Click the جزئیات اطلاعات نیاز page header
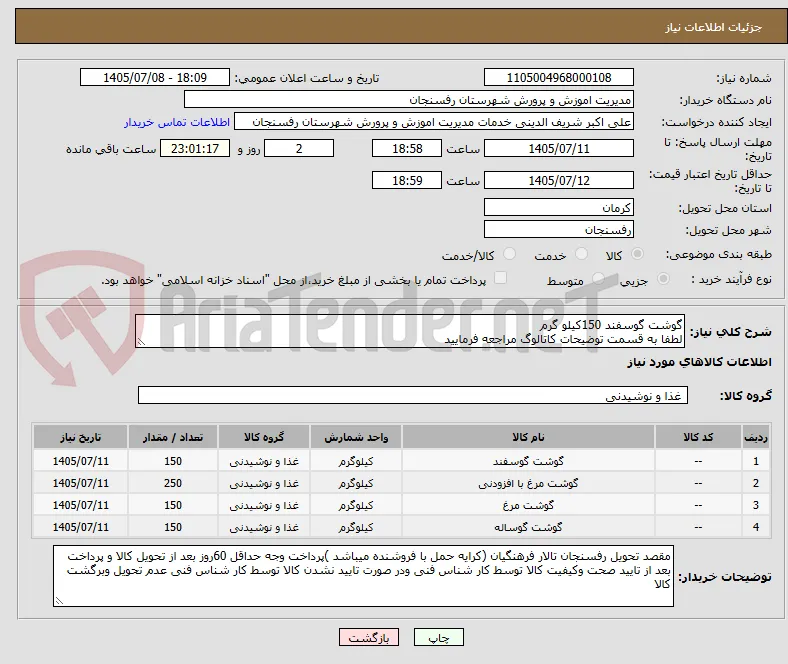 click(x=714, y=27)
